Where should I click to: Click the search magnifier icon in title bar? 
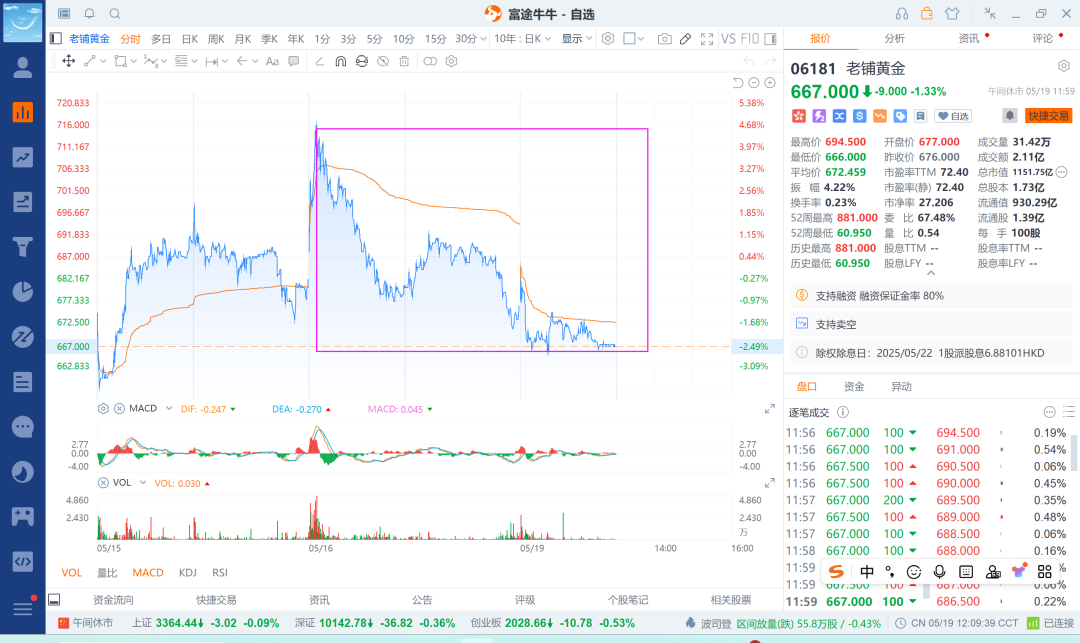[115, 13]
